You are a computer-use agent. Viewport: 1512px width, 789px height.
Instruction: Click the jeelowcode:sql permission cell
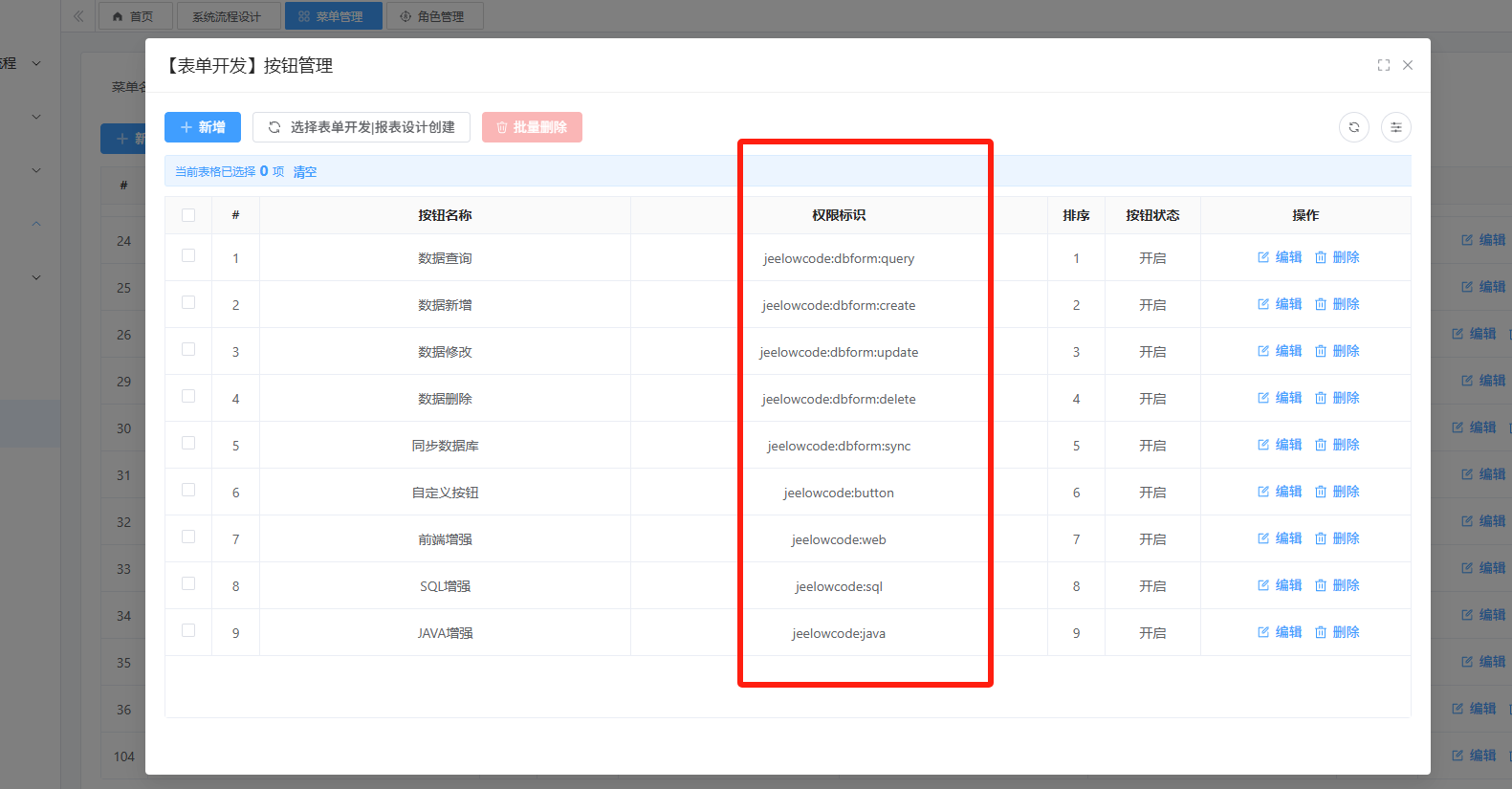[839, 586]
